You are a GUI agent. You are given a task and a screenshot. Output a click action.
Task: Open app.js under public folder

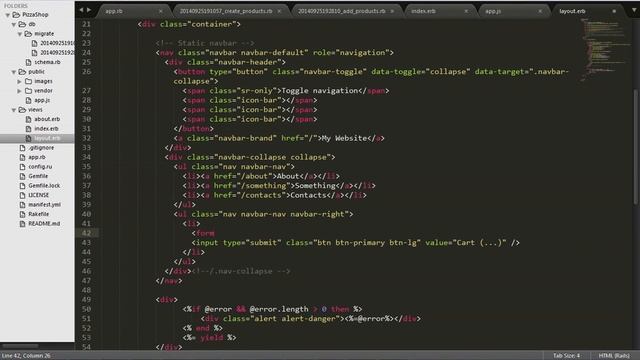[x=42, y=100]
